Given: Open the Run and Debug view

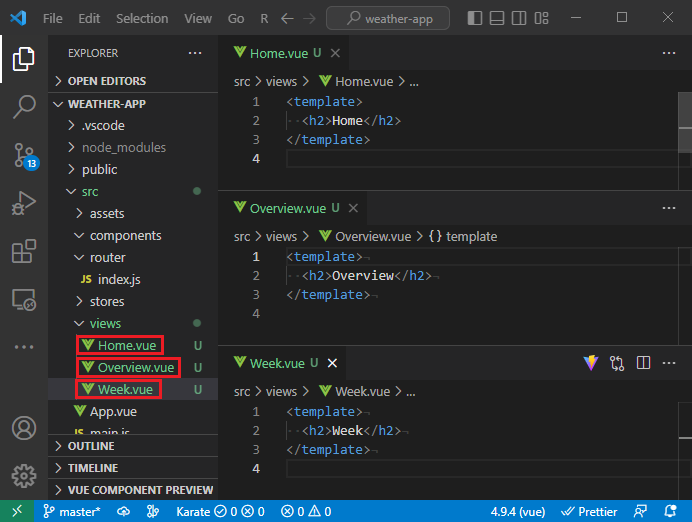Looking at the screenshot, I should [x=23, y=203].
